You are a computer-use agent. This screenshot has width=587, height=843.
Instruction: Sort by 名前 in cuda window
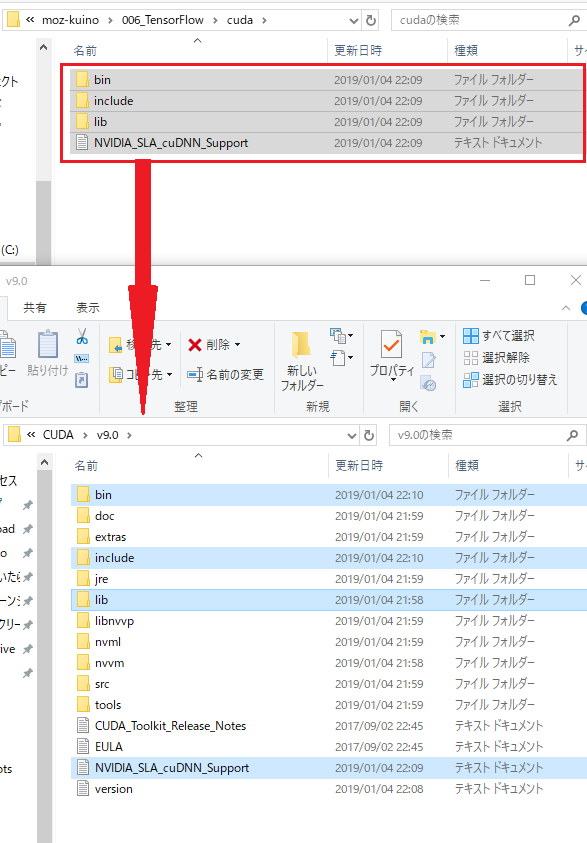[85, 51]
